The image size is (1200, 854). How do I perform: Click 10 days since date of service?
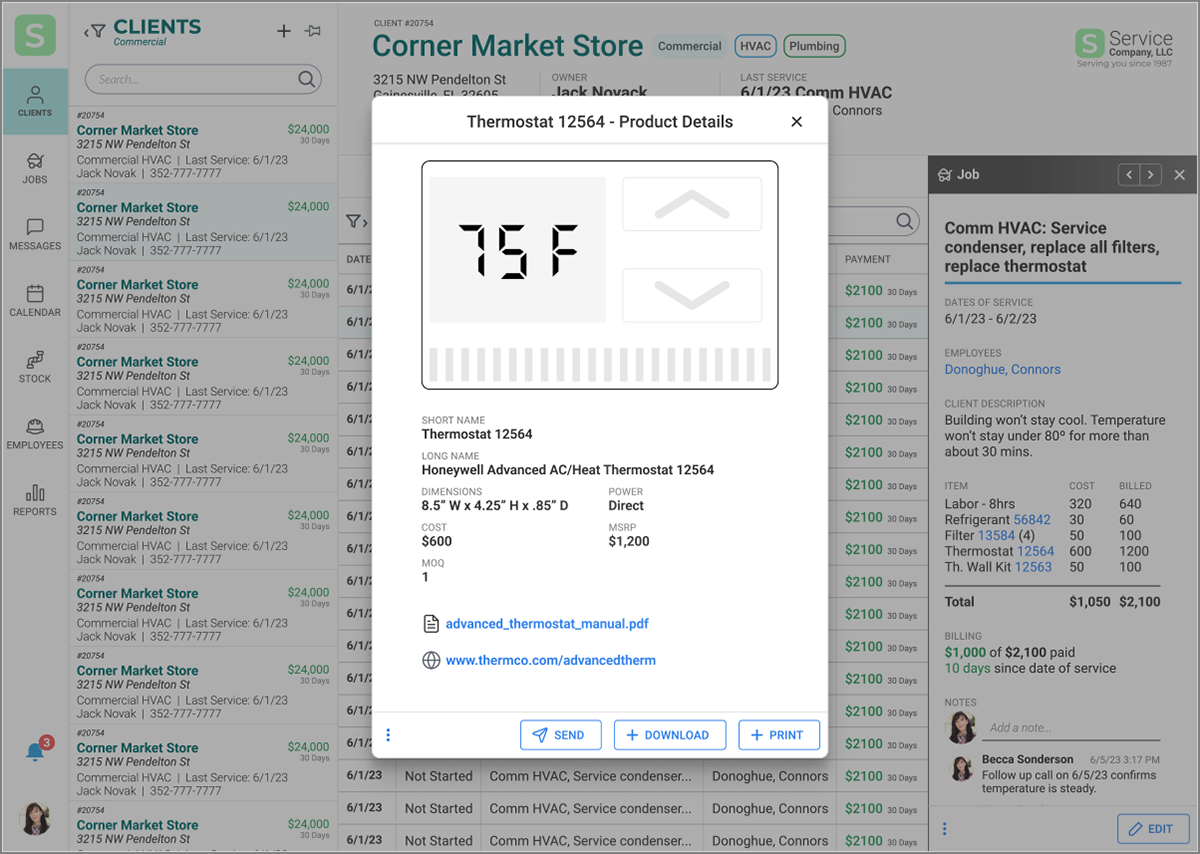click(x=1030, y=668)
